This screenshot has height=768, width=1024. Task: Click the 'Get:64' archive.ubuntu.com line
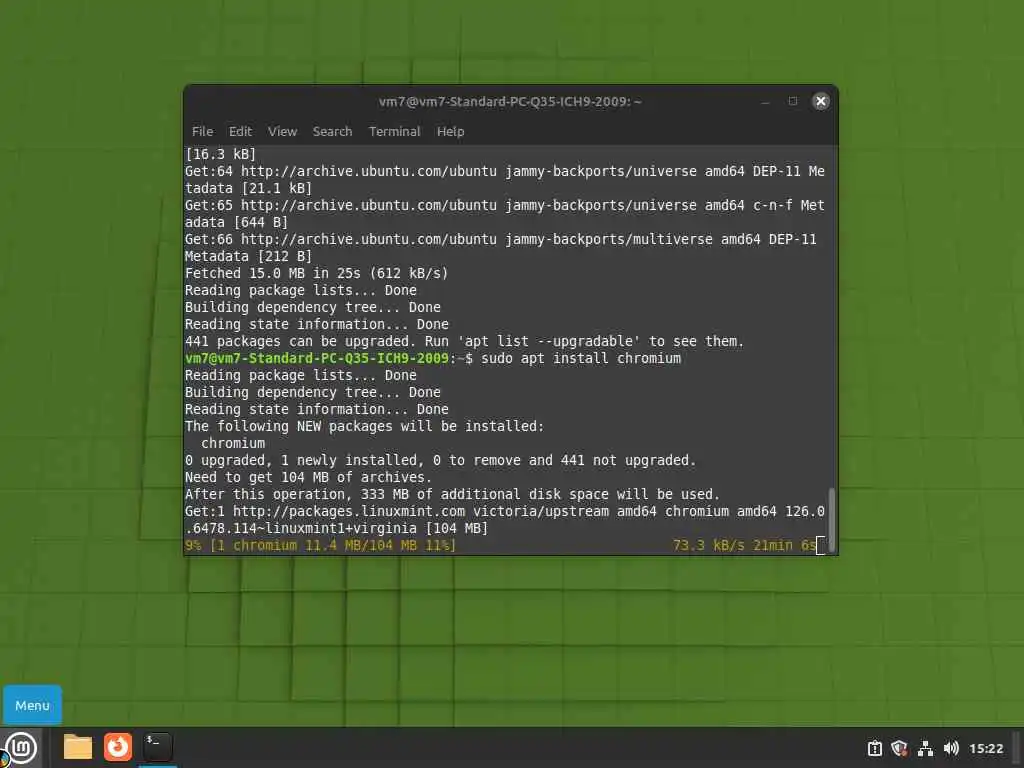[505, 180]
